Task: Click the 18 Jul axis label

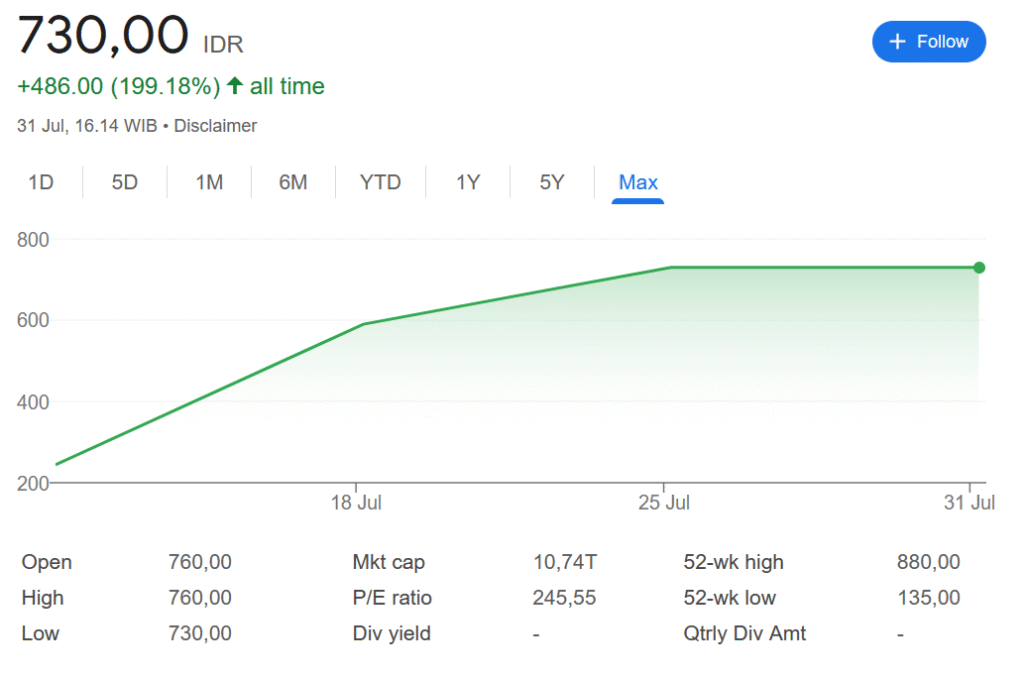Action: [357, 502]
